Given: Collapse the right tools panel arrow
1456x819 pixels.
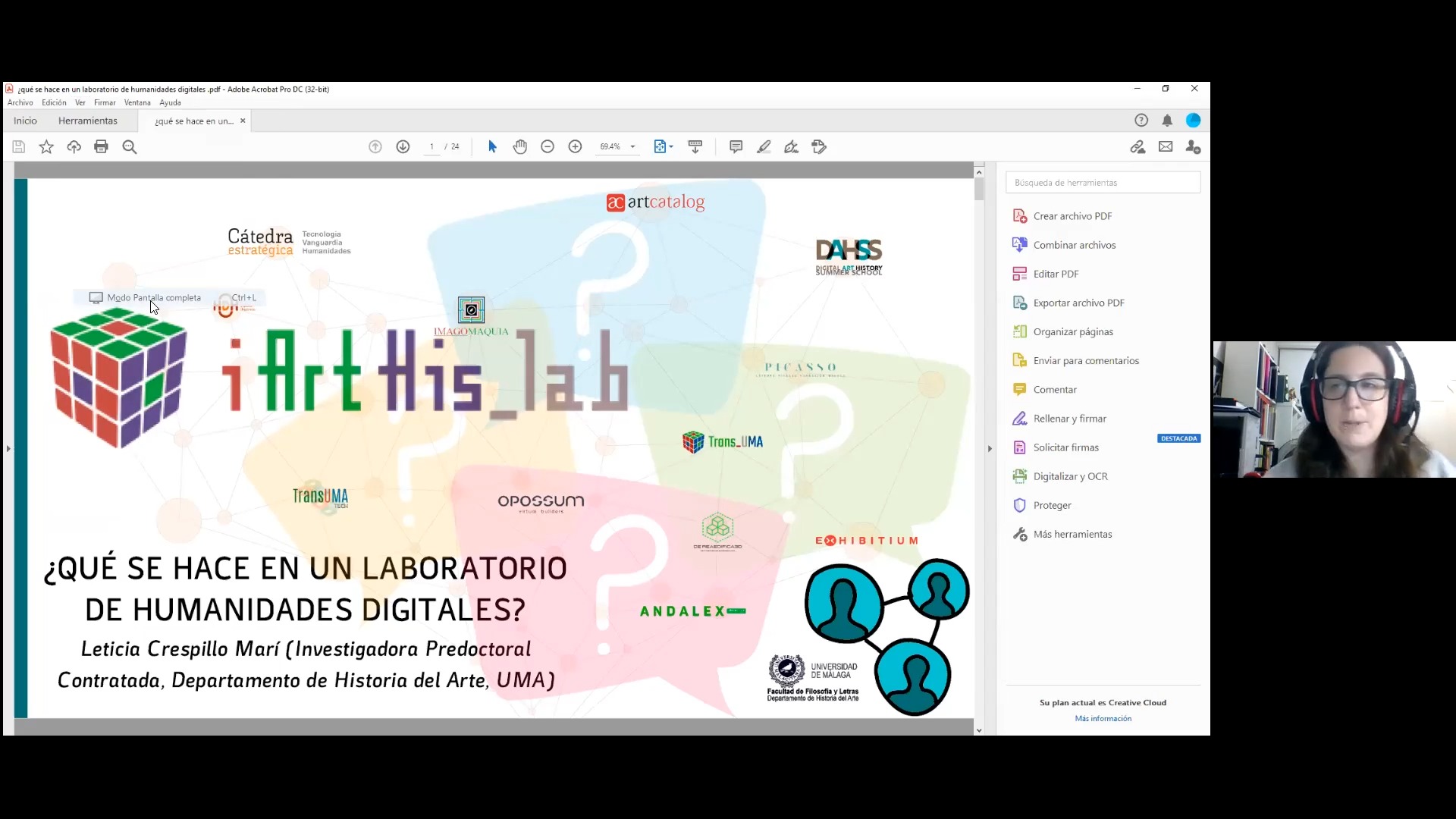Looking at the screenshot, I should pyautogui.click(x=990, y=449).
